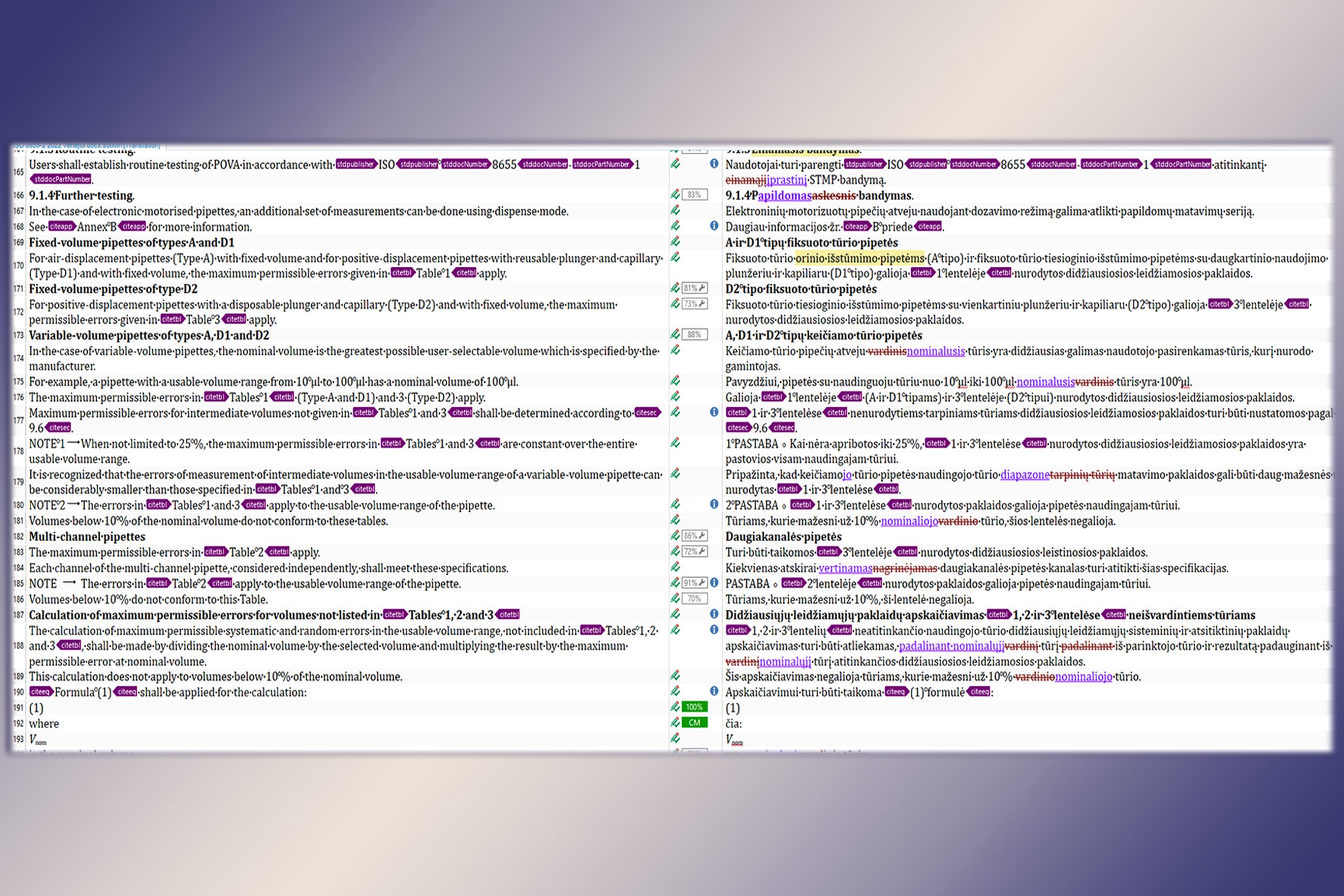Click the 83% match badge in segment 166
1344x896 pixels.
click(694, 195)
